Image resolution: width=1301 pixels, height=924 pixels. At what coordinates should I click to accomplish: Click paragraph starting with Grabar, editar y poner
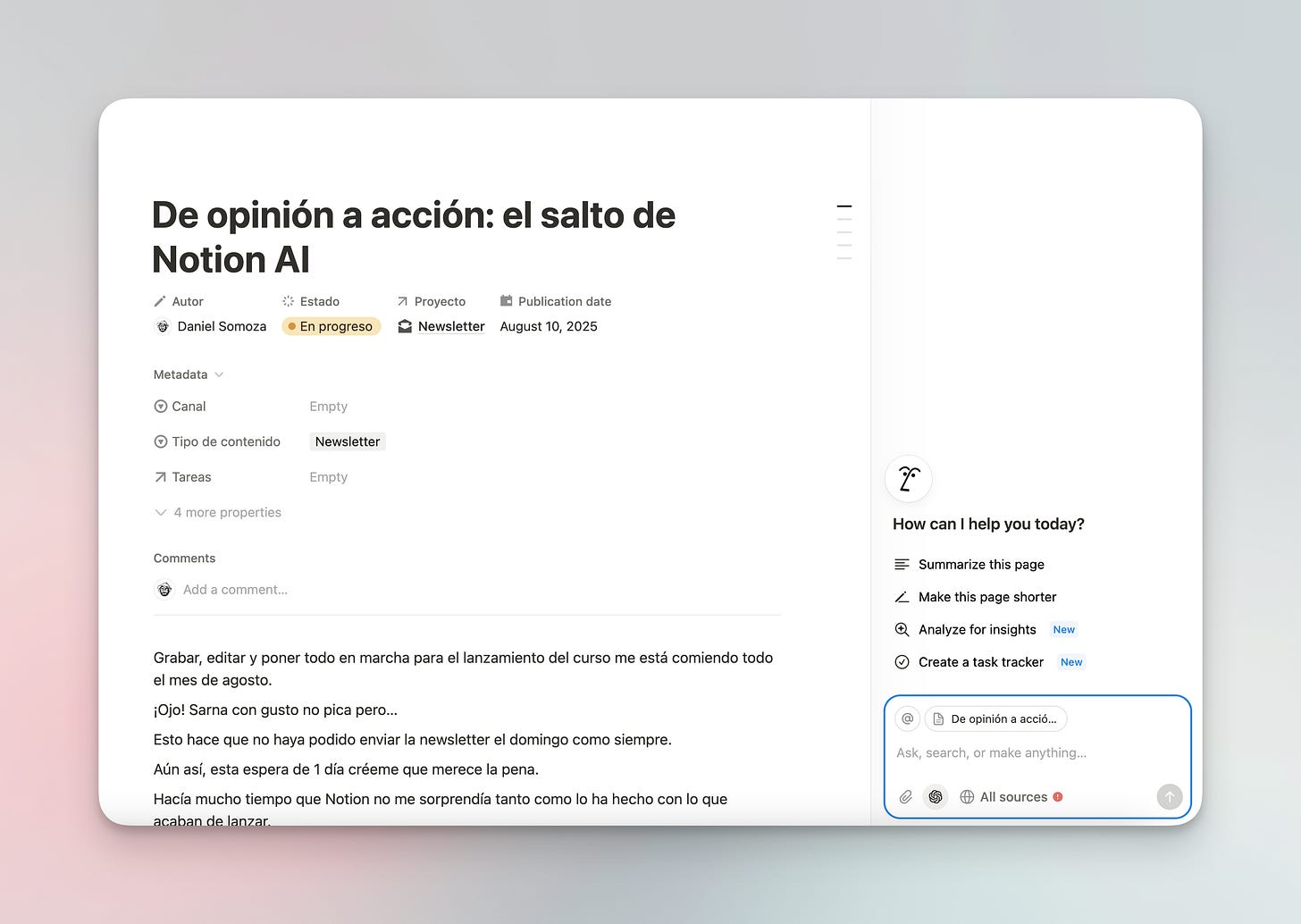tap(463, 669)
